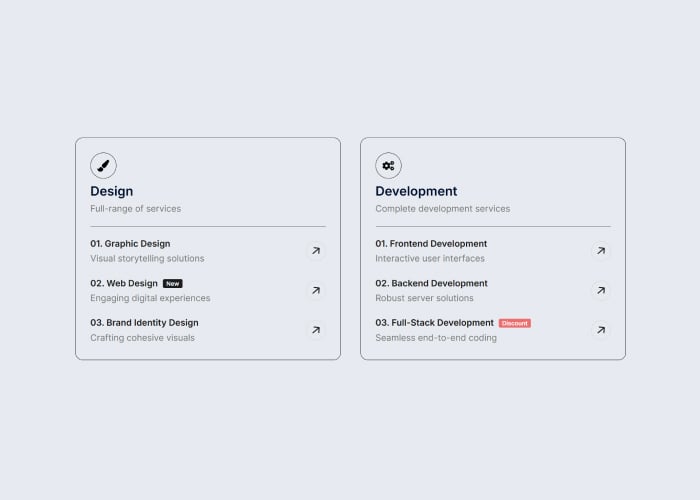Click the 'Seamless end-to-end coding' description

(436, 338)
